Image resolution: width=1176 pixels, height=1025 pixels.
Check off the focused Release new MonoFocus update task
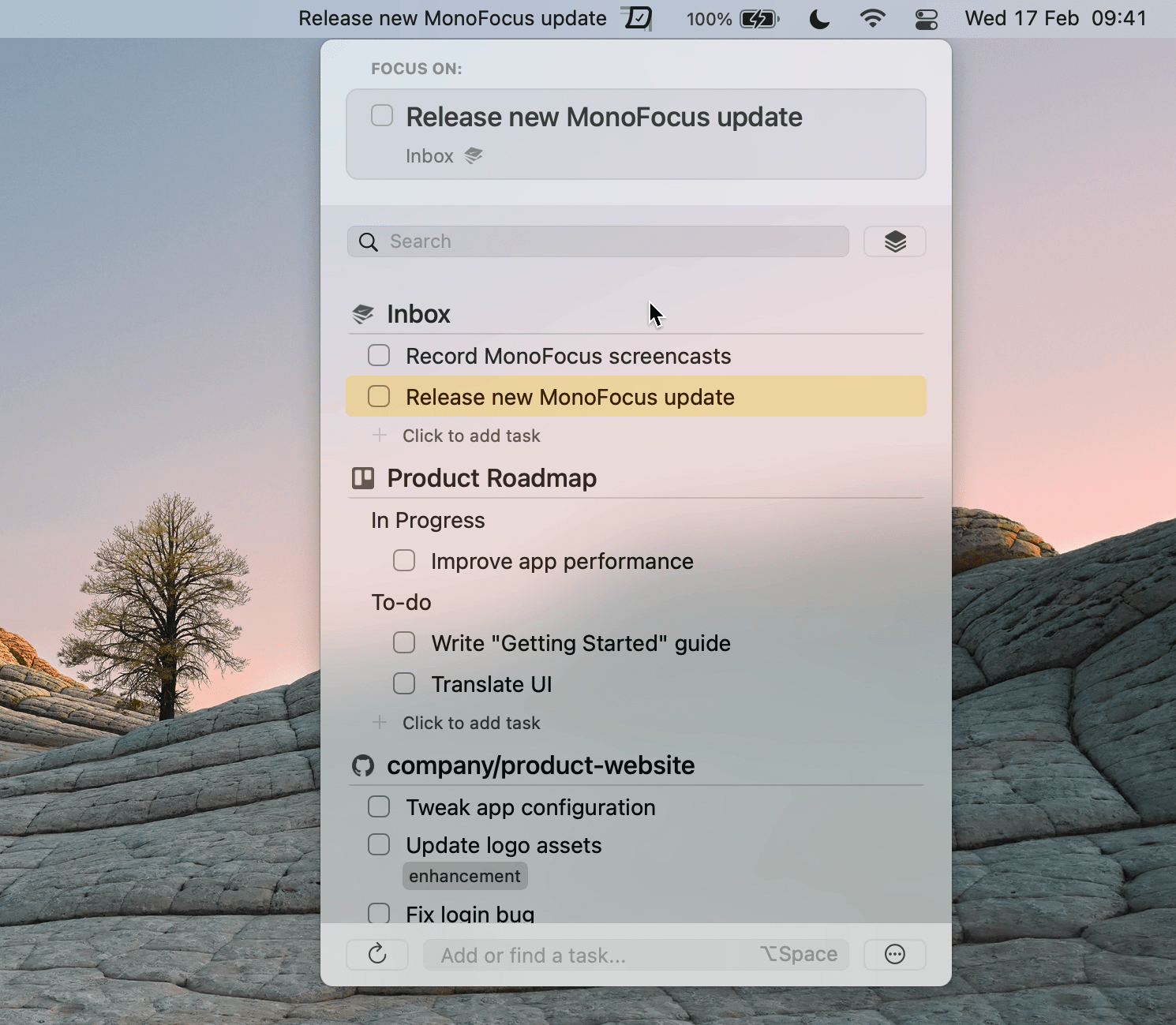381,115
